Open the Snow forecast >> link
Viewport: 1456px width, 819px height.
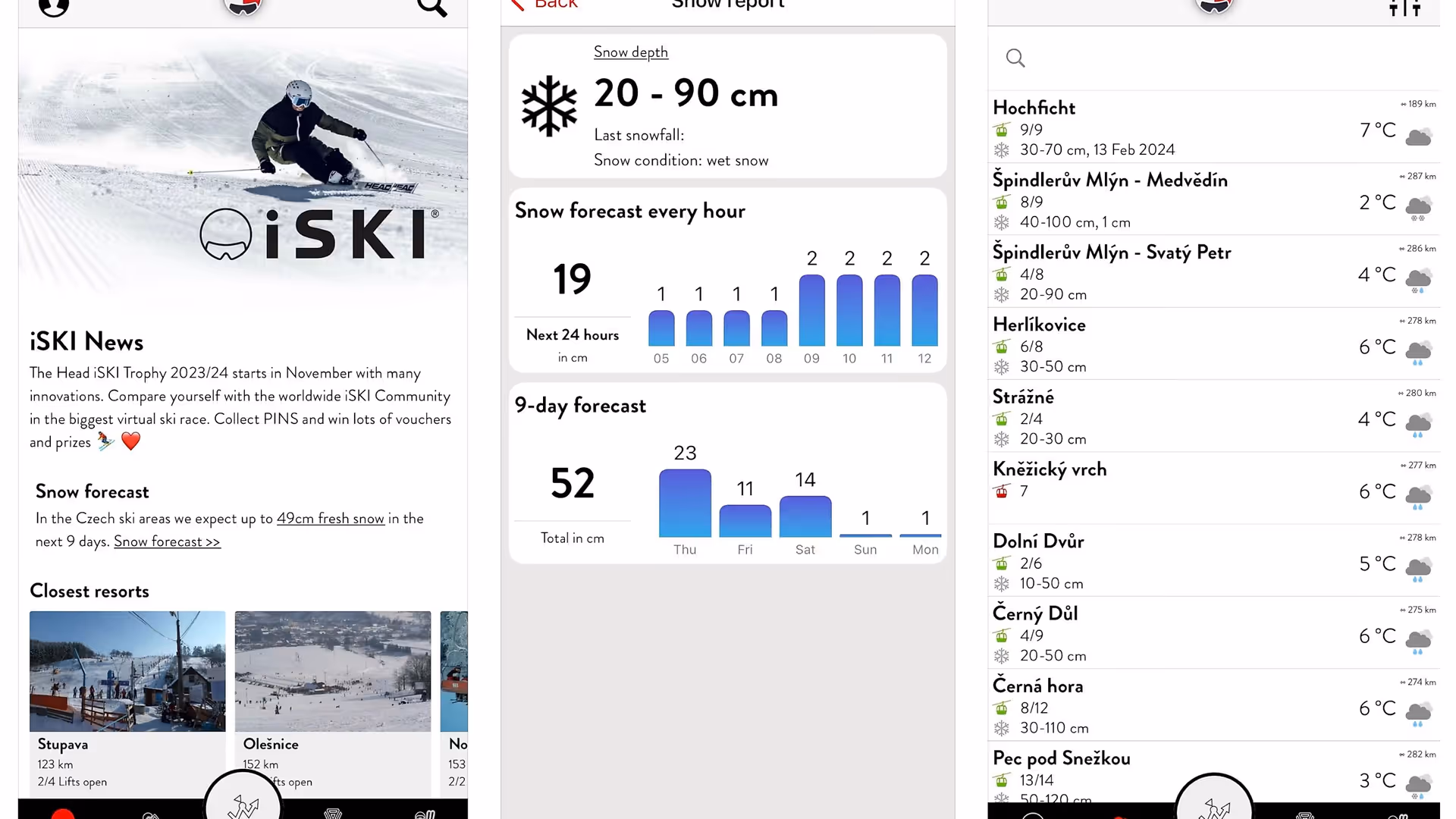coord(167,541)
